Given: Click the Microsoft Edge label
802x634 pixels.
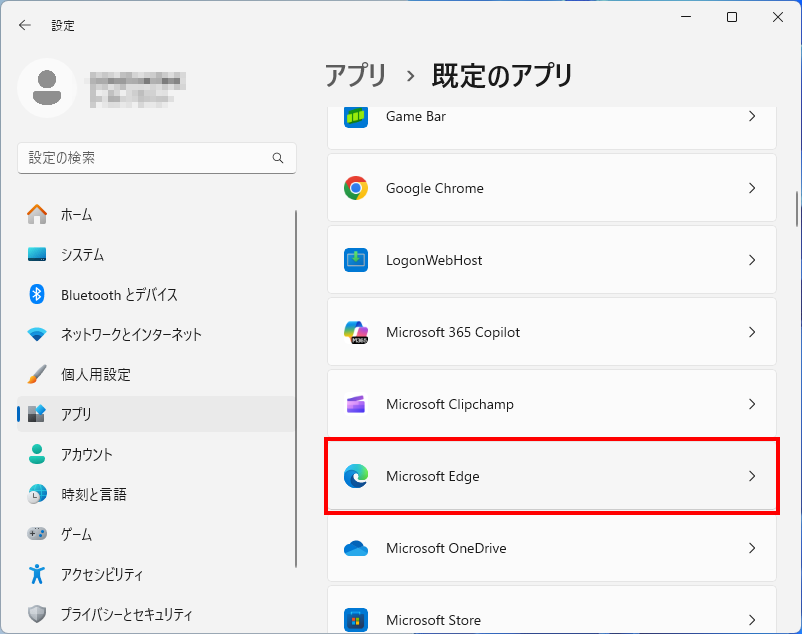Looking at the screenshot, I should pos(433,476).
